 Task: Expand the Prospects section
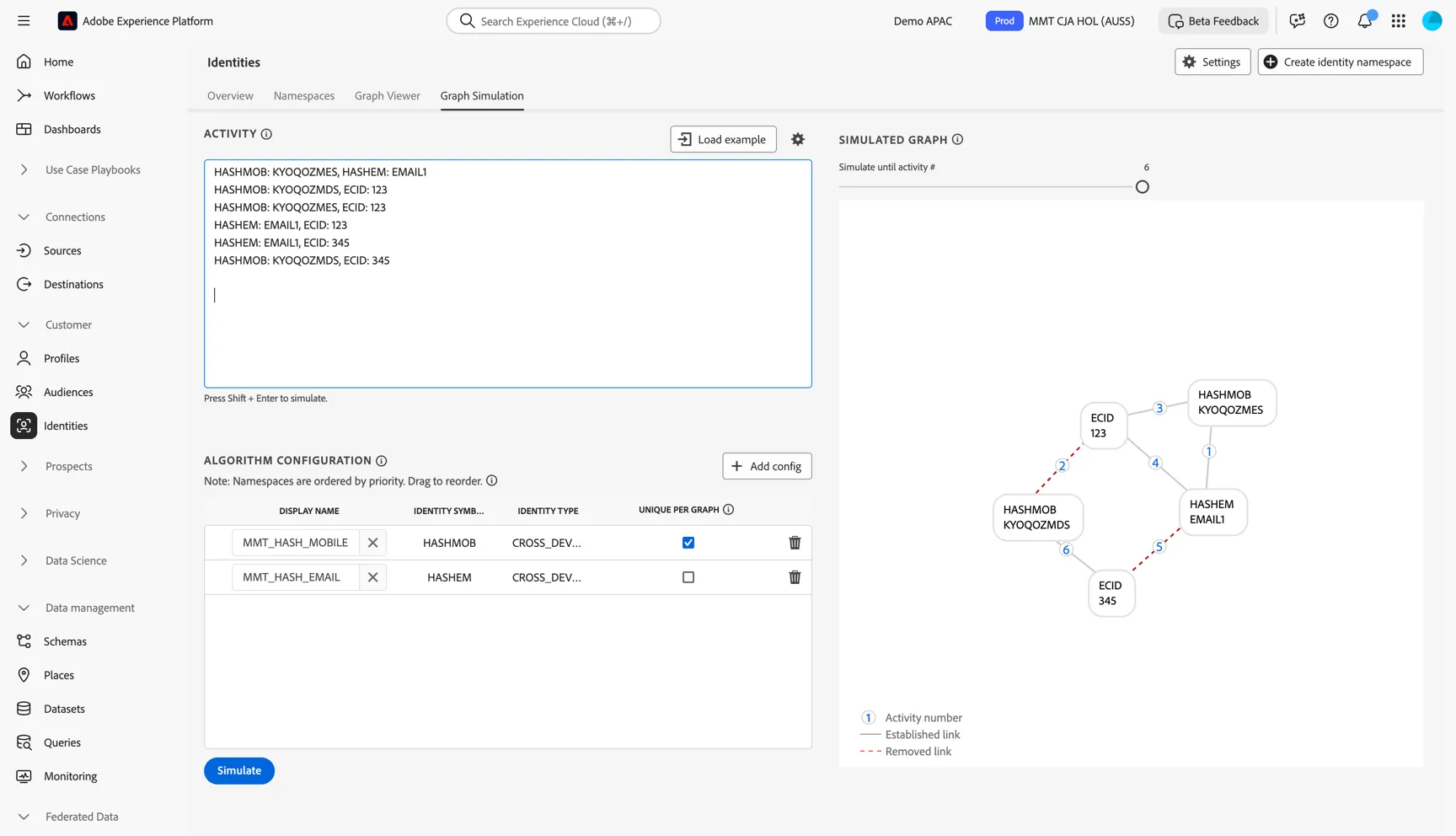click(x=24, y=466)
